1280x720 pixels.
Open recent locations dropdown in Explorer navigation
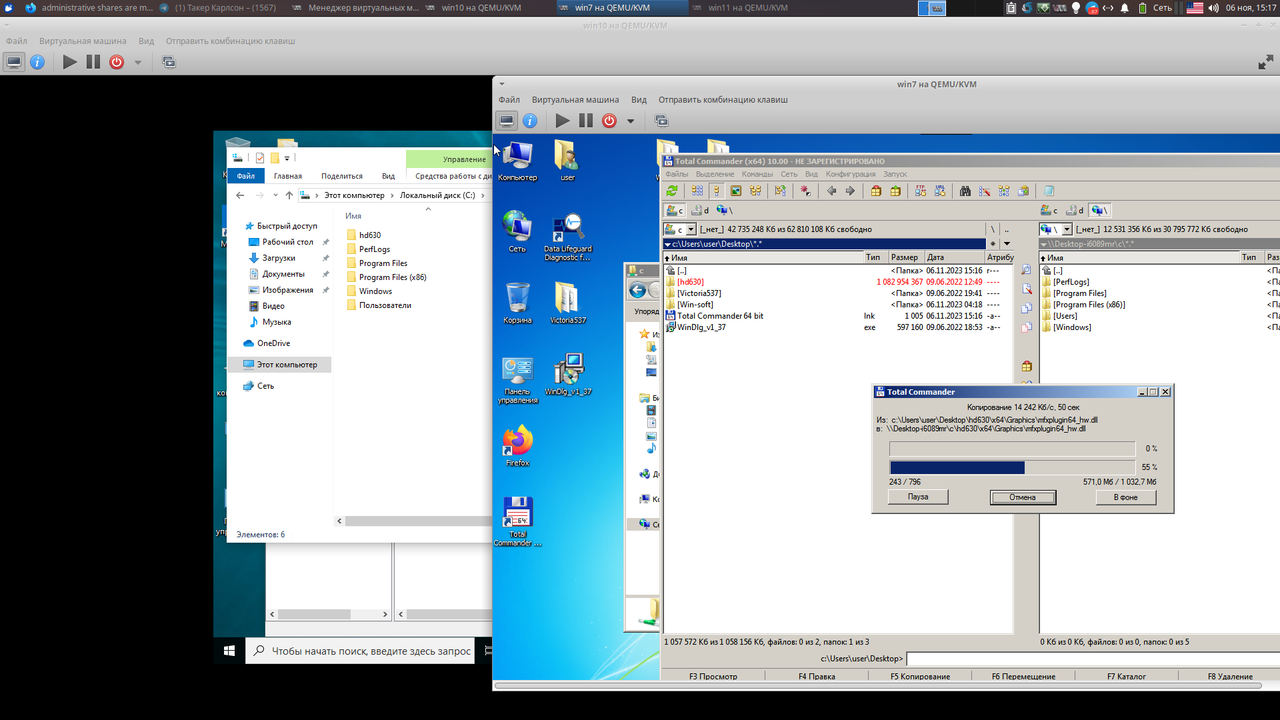[x=275, y=195]
